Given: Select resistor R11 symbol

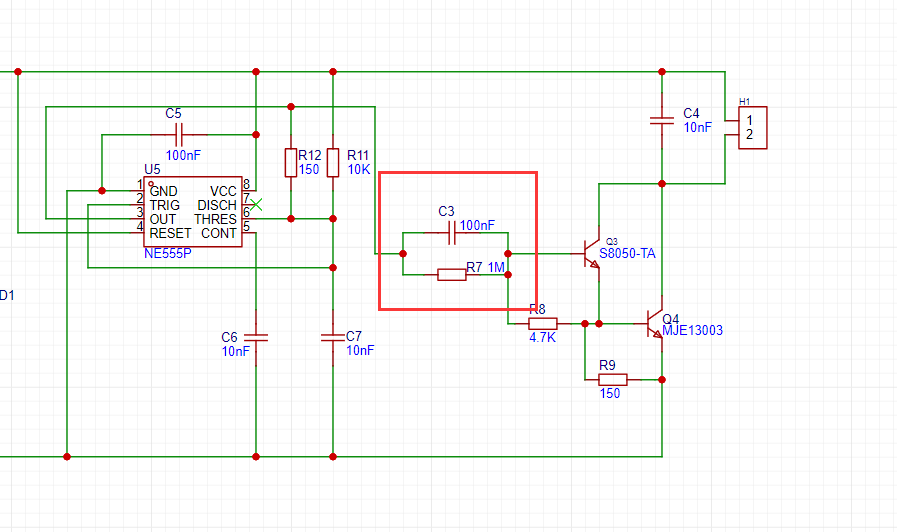Looking at the screenshot, I should (x=333, y=162).
